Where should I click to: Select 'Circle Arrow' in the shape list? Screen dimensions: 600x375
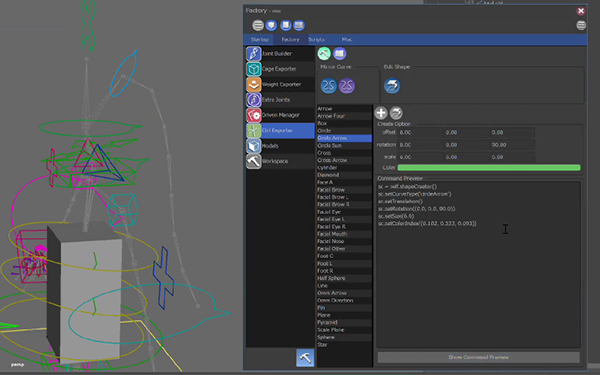pyautogui.click(x=344, y=138)
